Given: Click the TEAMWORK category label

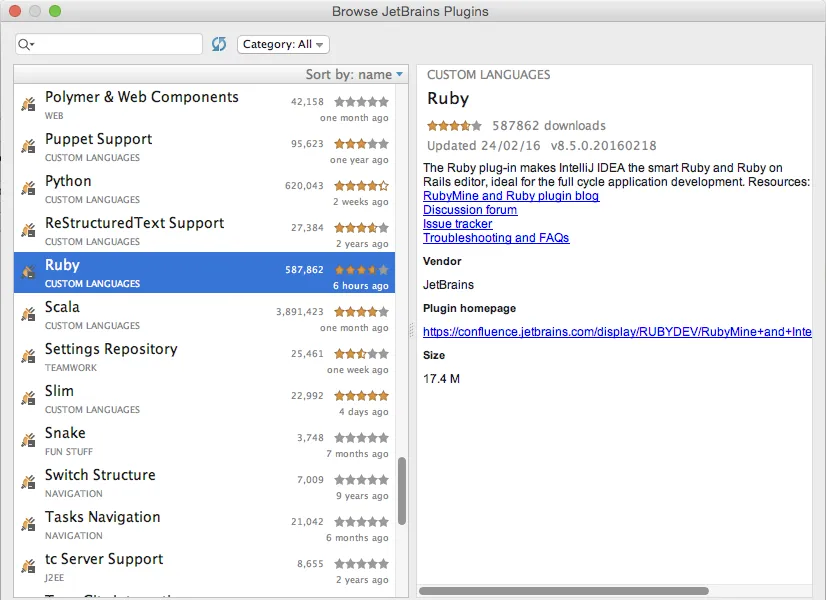Looking at the screenshot, I should 71,368.
